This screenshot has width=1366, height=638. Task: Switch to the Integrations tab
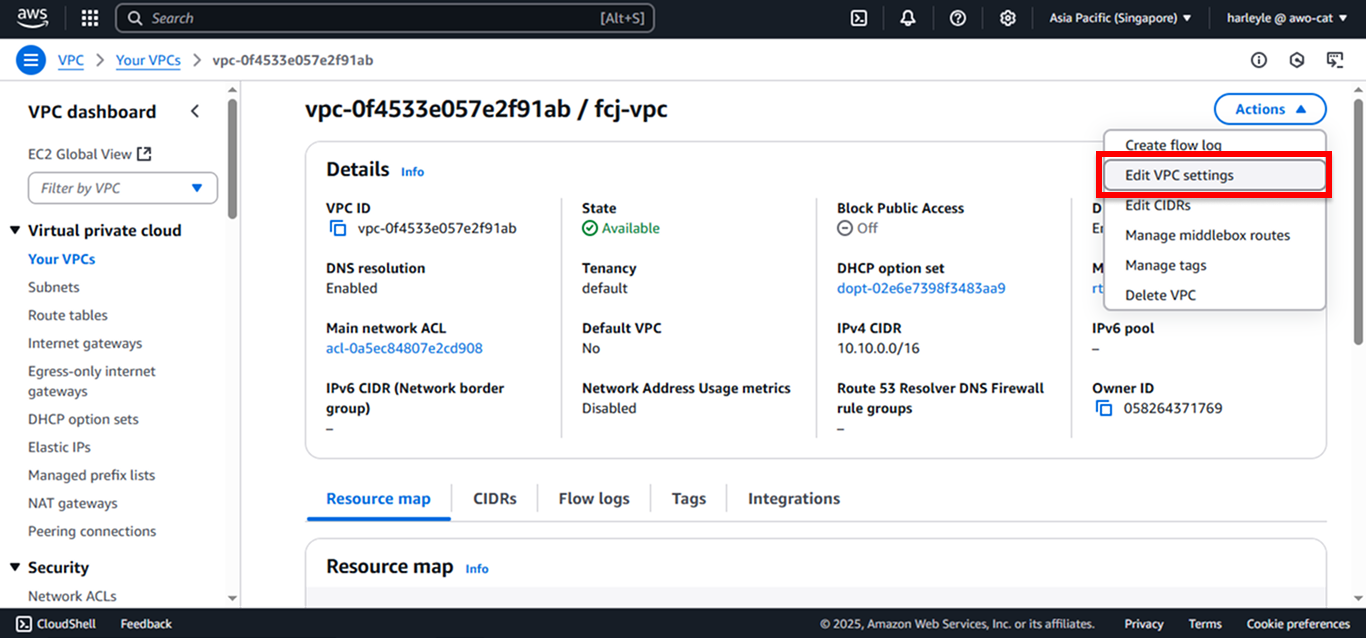pyautogui.click(x=794, y=498)
